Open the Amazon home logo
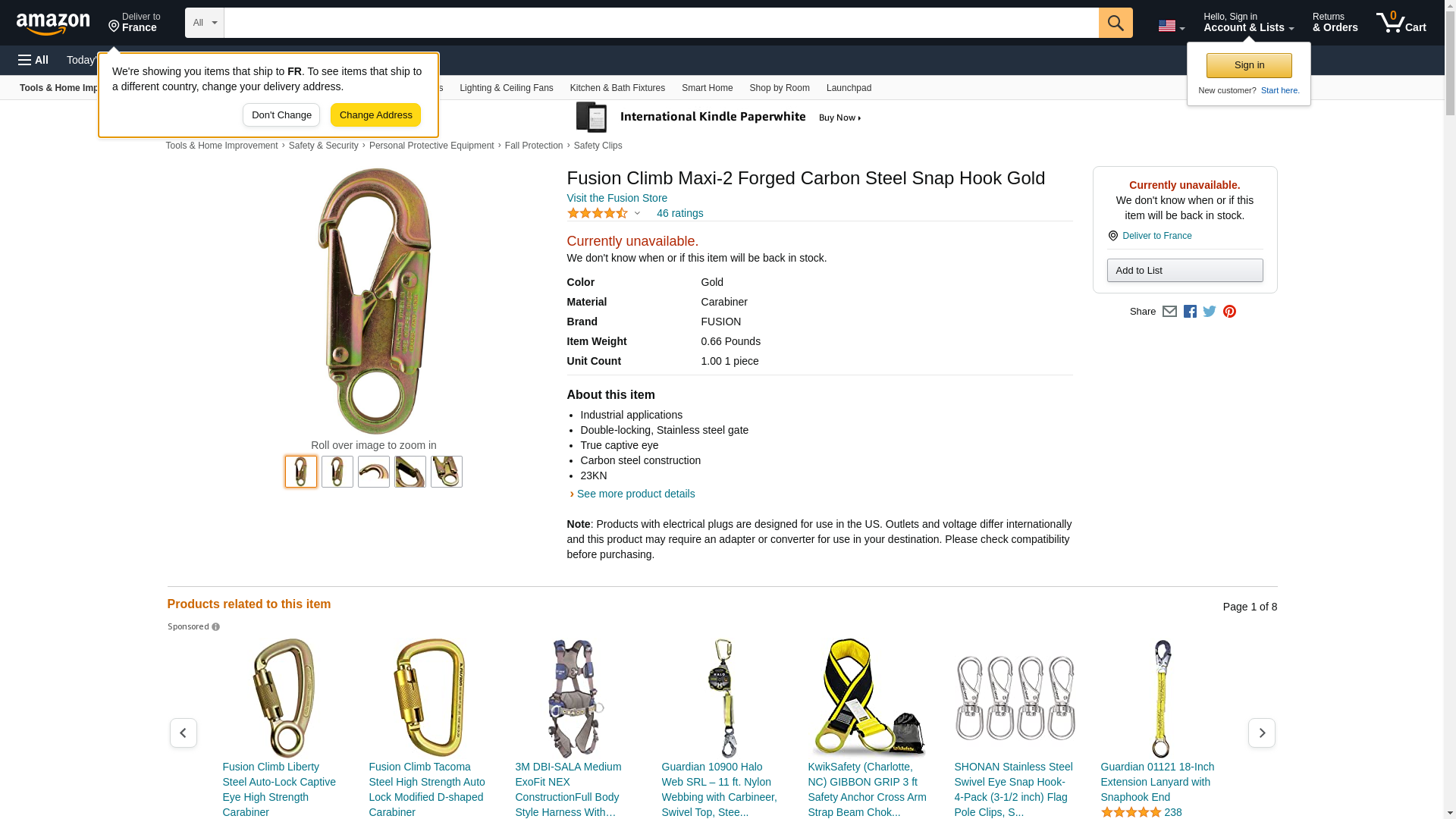Viewport: 1456px width, 819px height. [53, 24]
